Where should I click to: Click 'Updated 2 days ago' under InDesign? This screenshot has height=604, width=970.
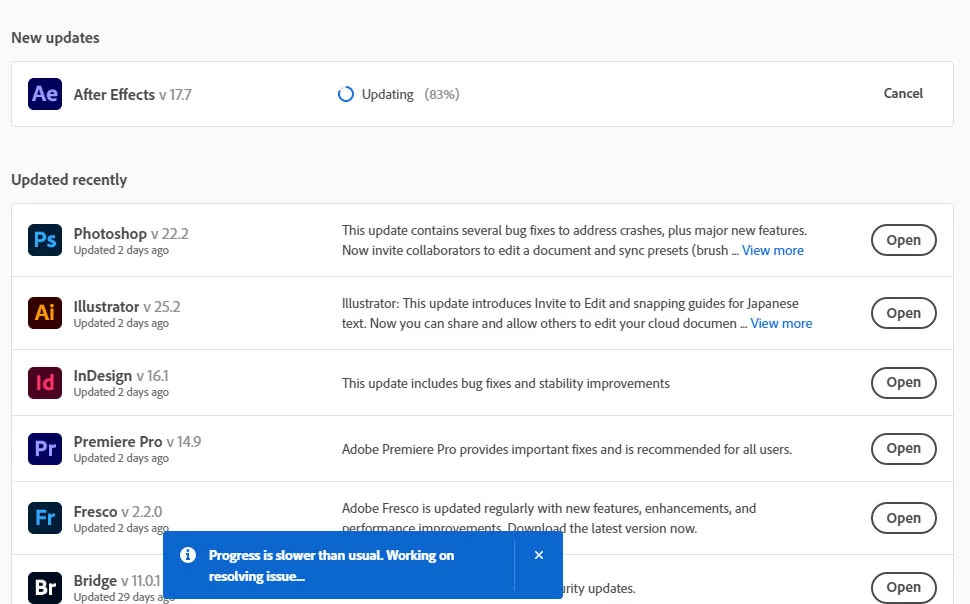[121, 392]
